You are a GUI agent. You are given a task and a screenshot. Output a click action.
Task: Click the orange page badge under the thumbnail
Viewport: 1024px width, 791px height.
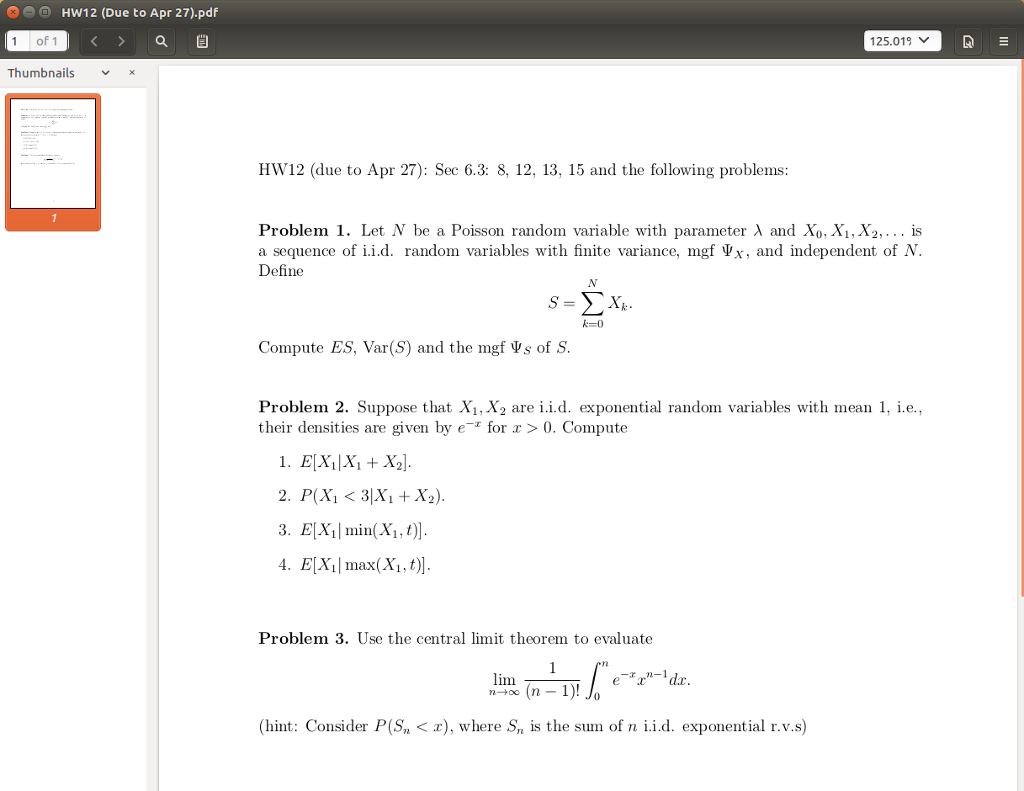[53, 217]
